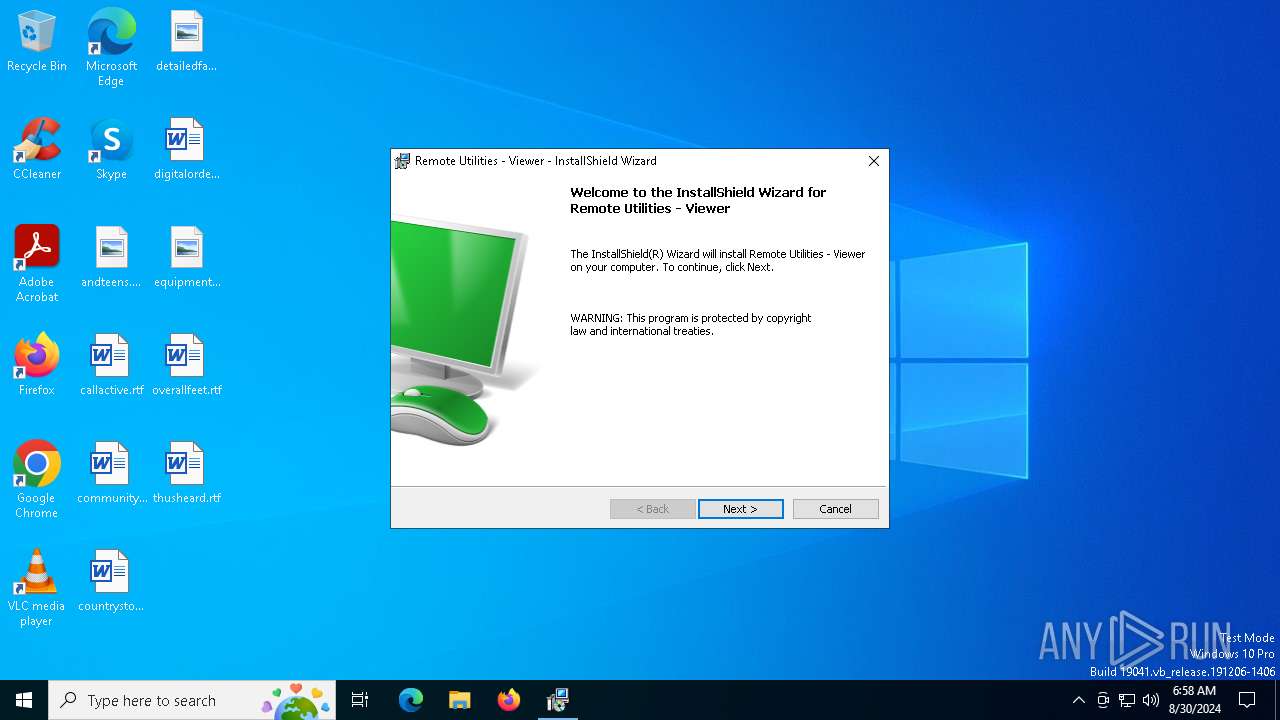Select the equipment... image file

186,258
